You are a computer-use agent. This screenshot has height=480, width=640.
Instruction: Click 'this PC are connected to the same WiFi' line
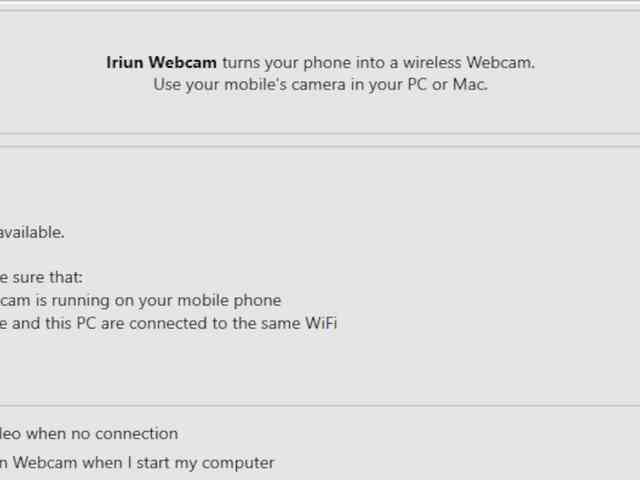[168, 323]
